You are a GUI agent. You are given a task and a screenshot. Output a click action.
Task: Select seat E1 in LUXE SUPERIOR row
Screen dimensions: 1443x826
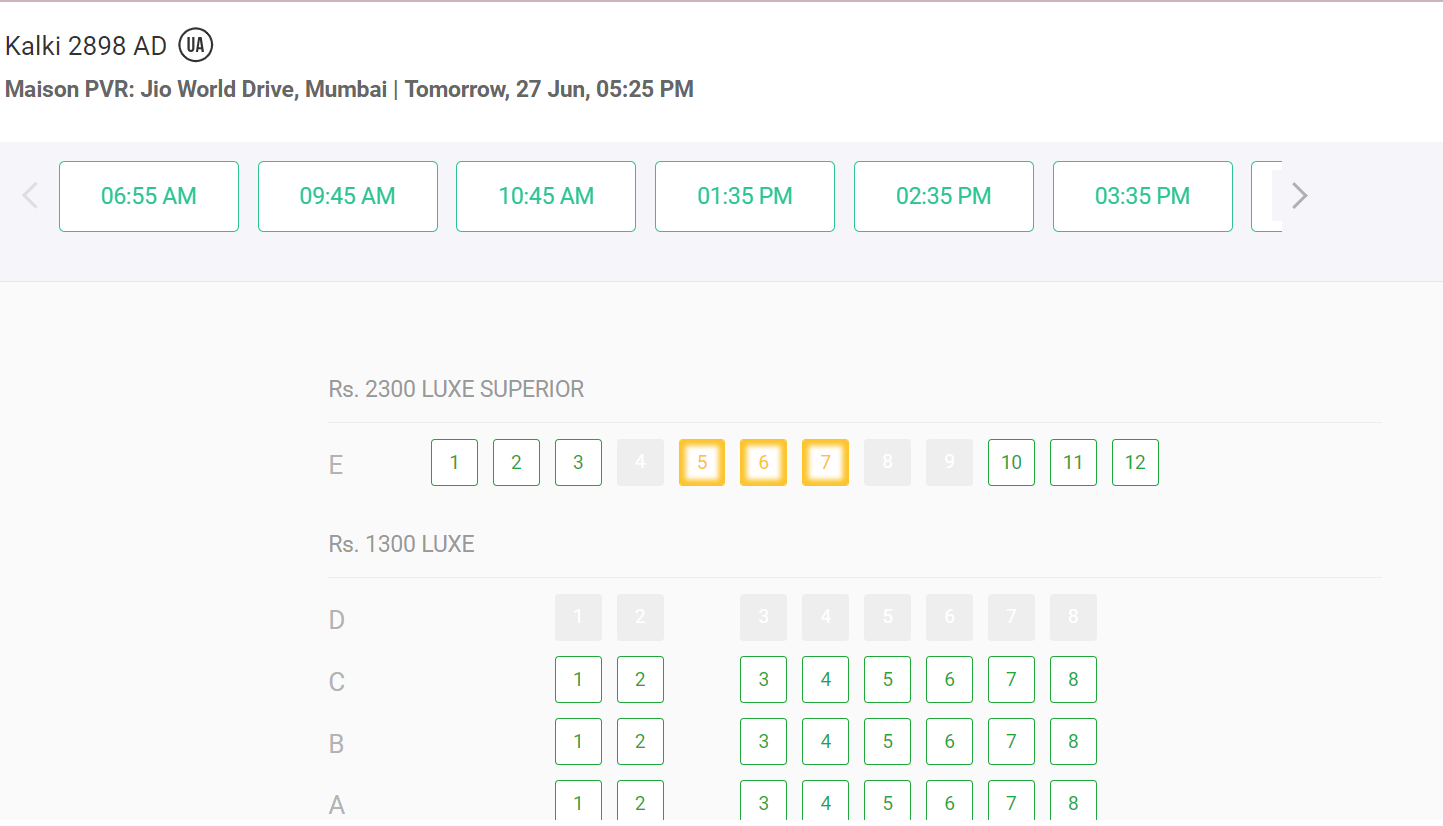[454, 462]
